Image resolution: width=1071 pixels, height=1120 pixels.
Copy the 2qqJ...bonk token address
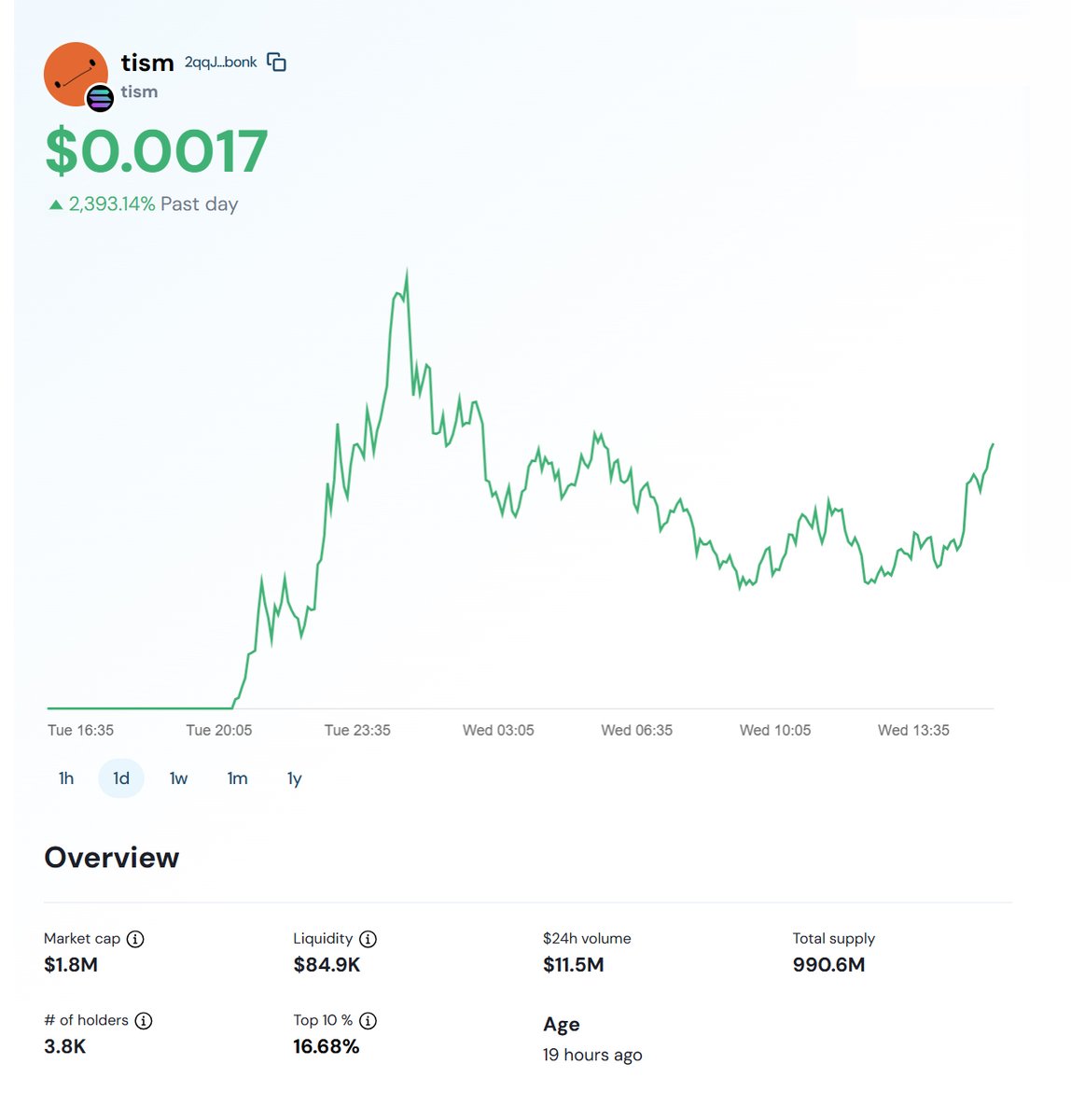[276, 63]
